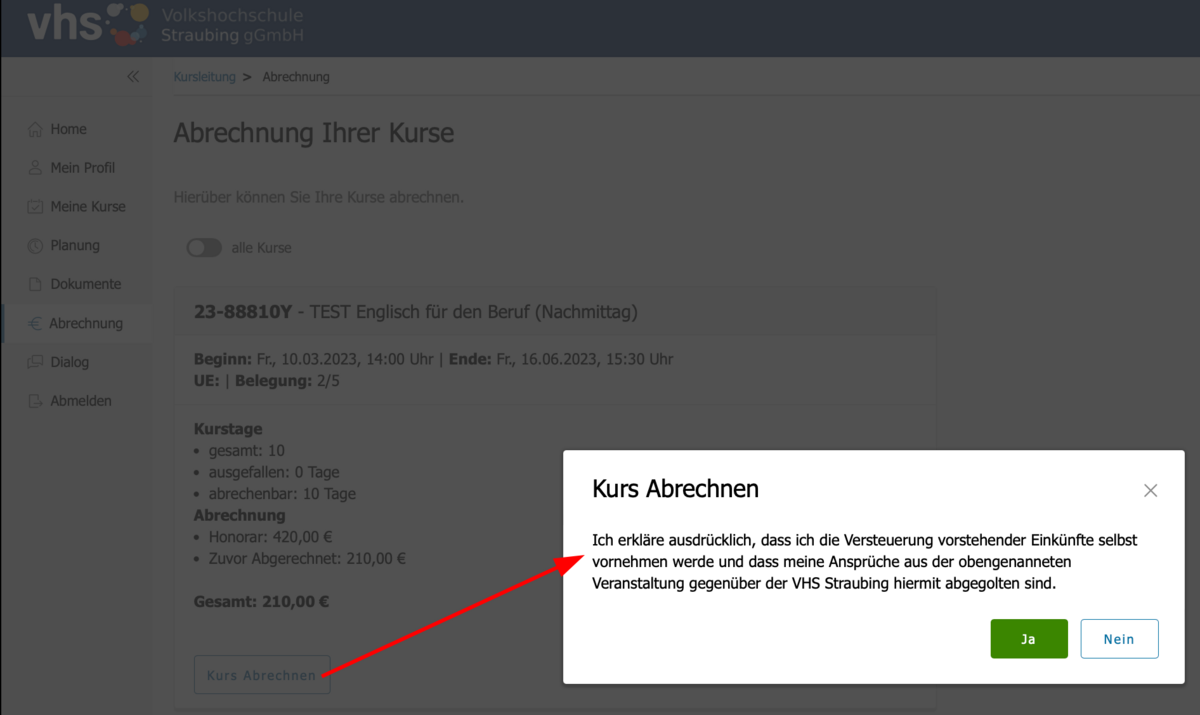The image size is (1200, 715).
Task: Follow the Kursleitung breadcrumb link
Action: pos(204,77)
